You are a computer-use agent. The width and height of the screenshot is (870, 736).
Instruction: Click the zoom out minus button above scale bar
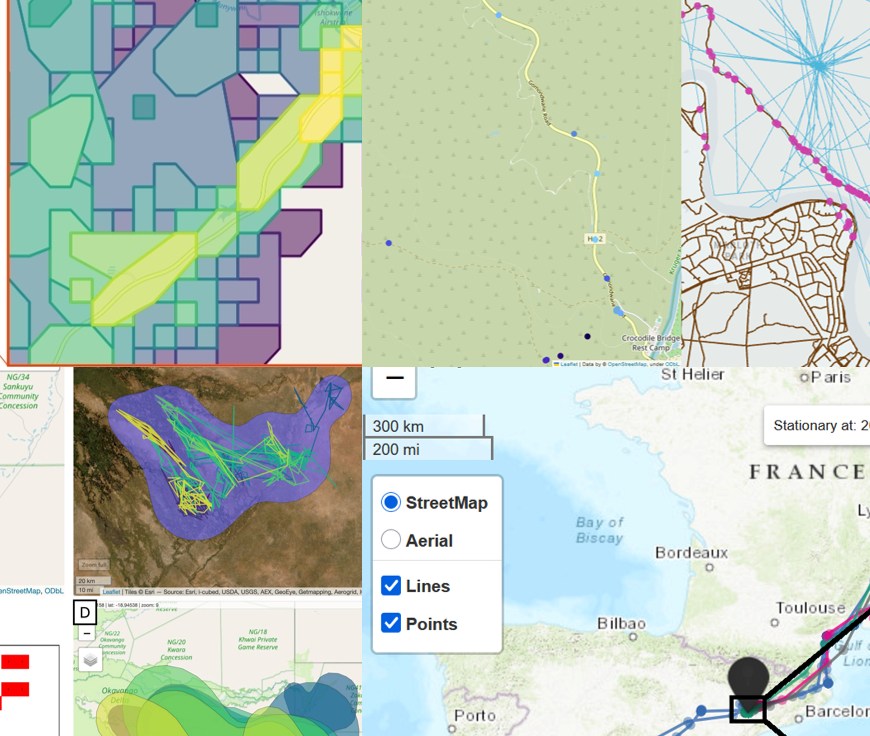[x=394, y=379]
